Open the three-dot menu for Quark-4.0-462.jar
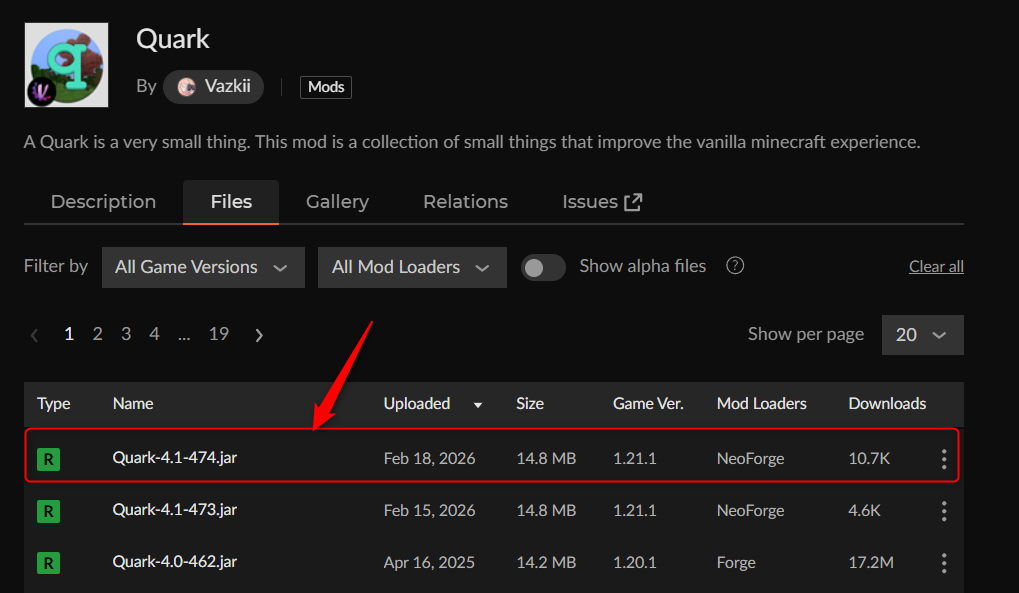1019x593 pixels. (x=943, y=563)
